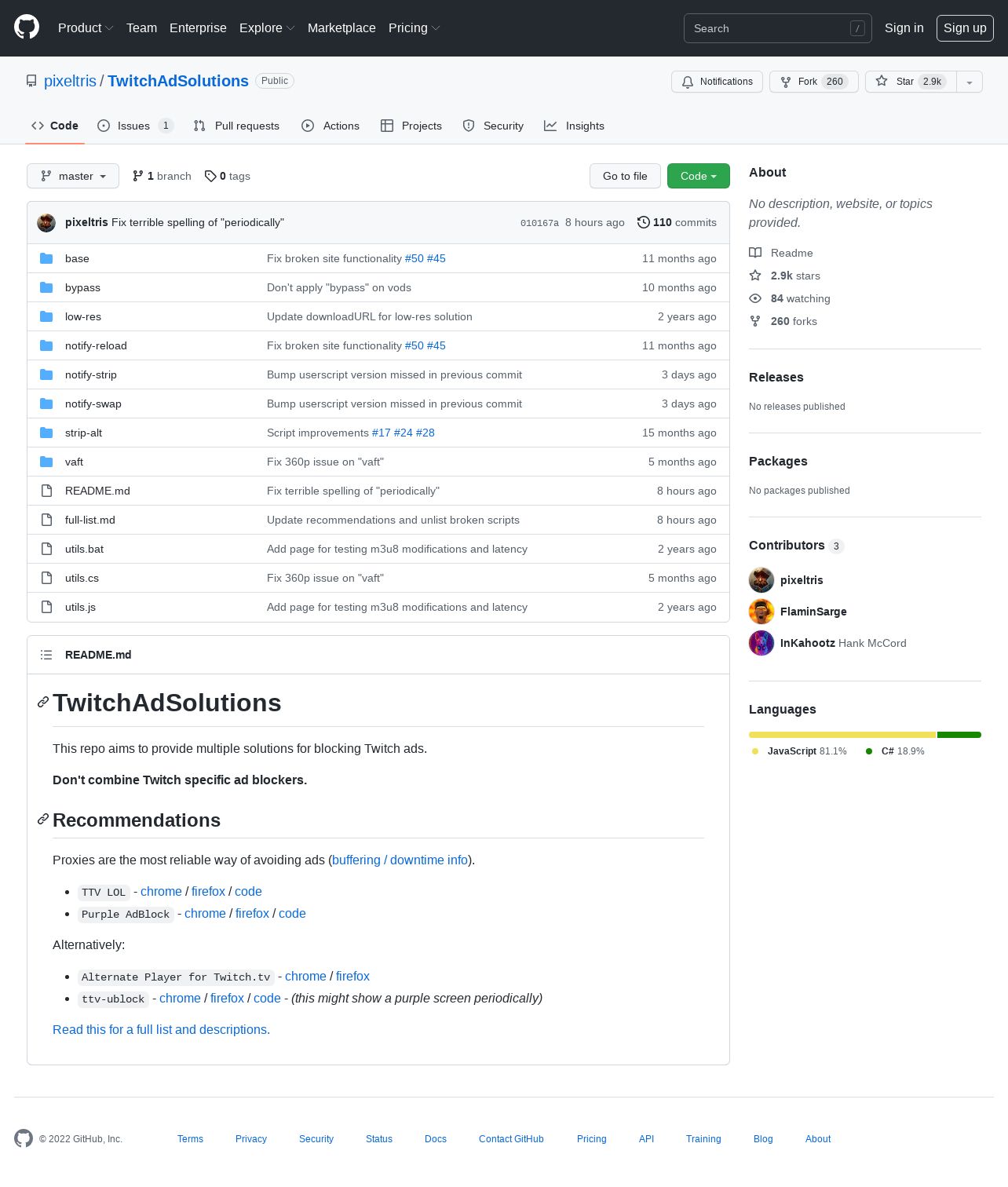1008x1187 pixels.
Task: Open the README table of contents list icon
Action: coord(46,655)
